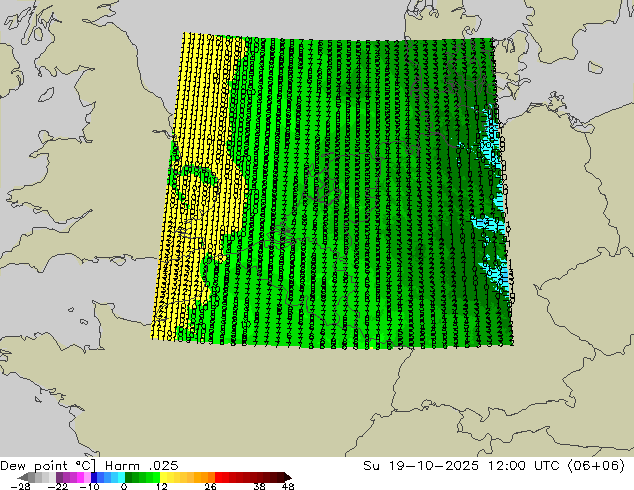Click the '-22' legend label

[58, 486]
